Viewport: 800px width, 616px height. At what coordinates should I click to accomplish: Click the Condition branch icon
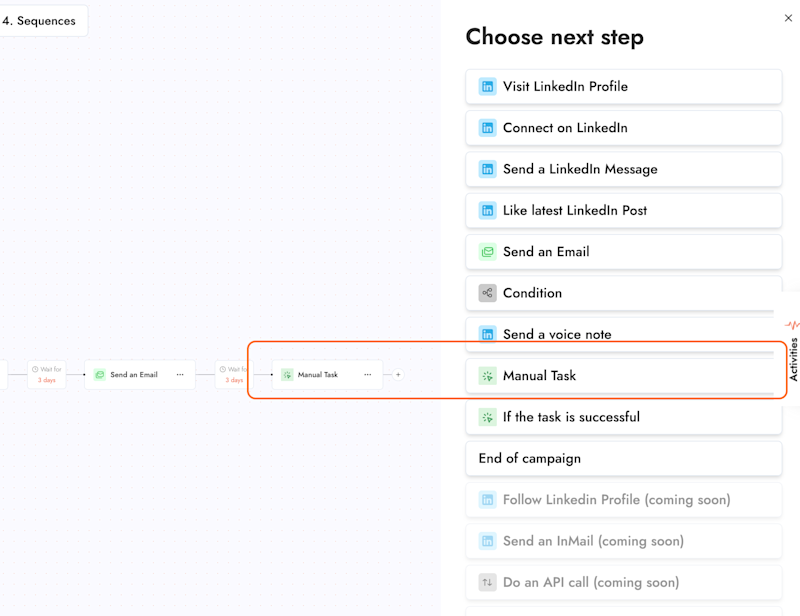click(487, 293)
